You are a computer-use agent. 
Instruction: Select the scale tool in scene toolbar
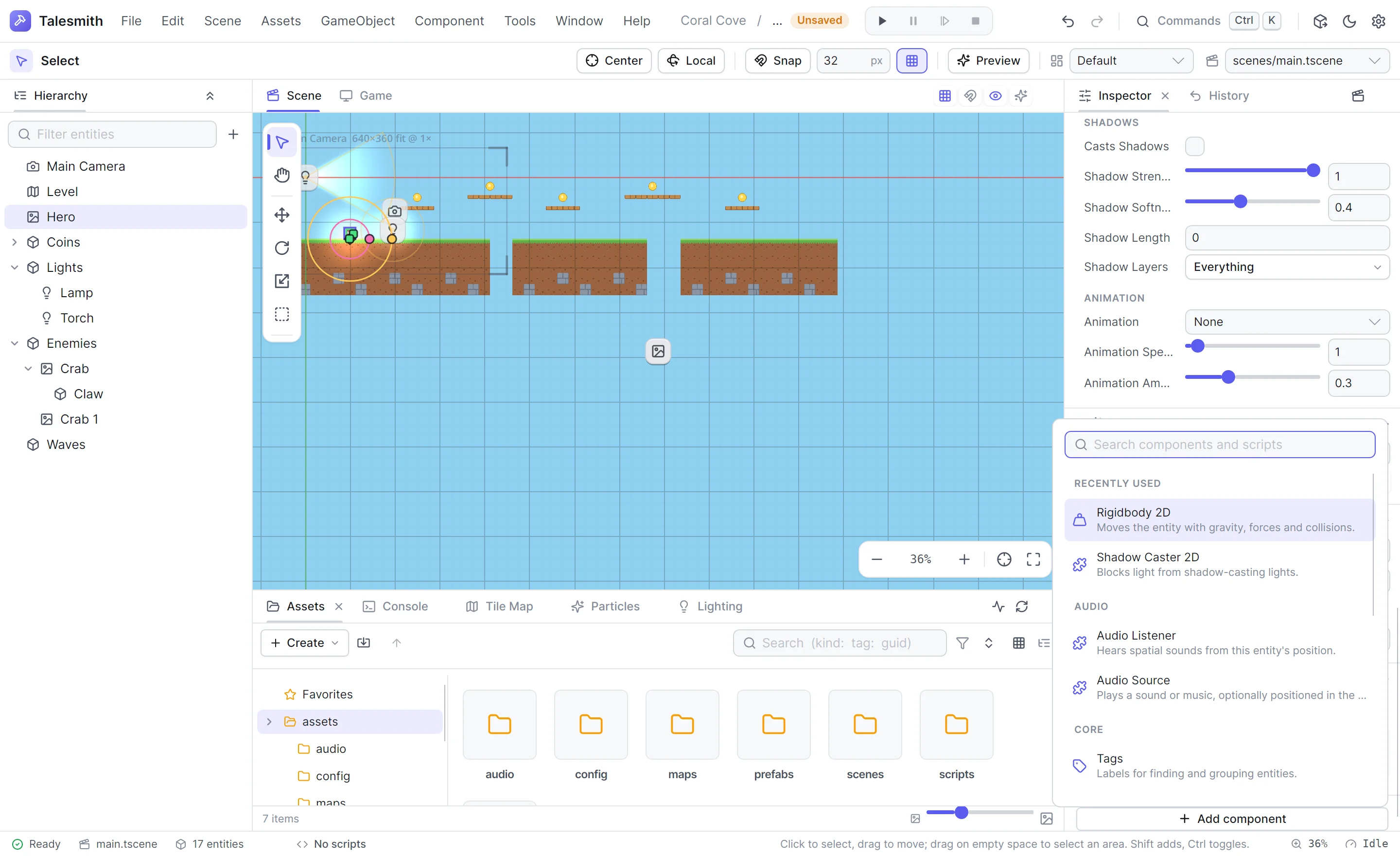282,281
